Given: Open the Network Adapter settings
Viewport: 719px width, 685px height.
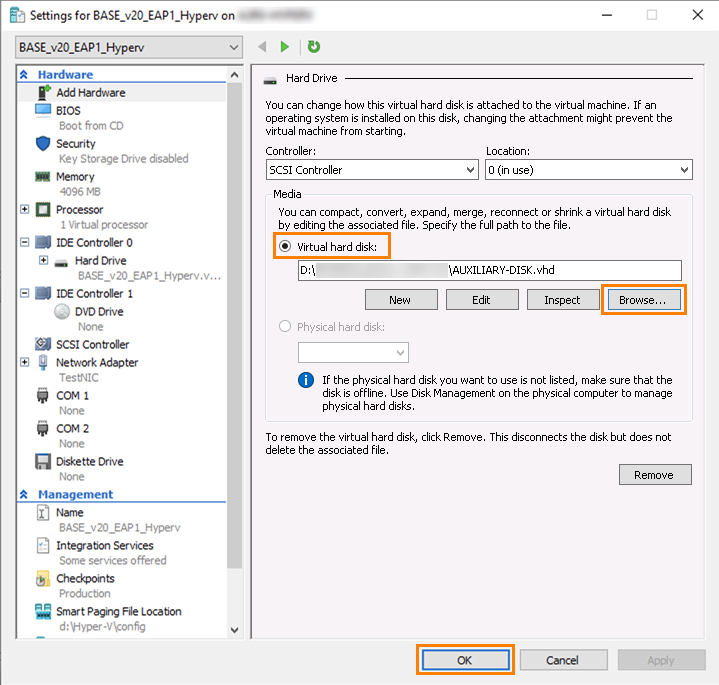Looking at the screenshot, I should 96,362.
